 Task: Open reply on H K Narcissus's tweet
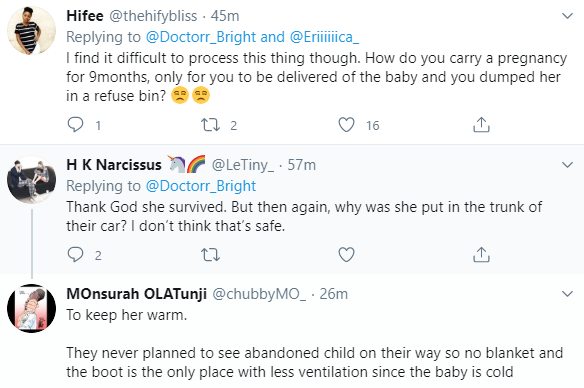75,255
